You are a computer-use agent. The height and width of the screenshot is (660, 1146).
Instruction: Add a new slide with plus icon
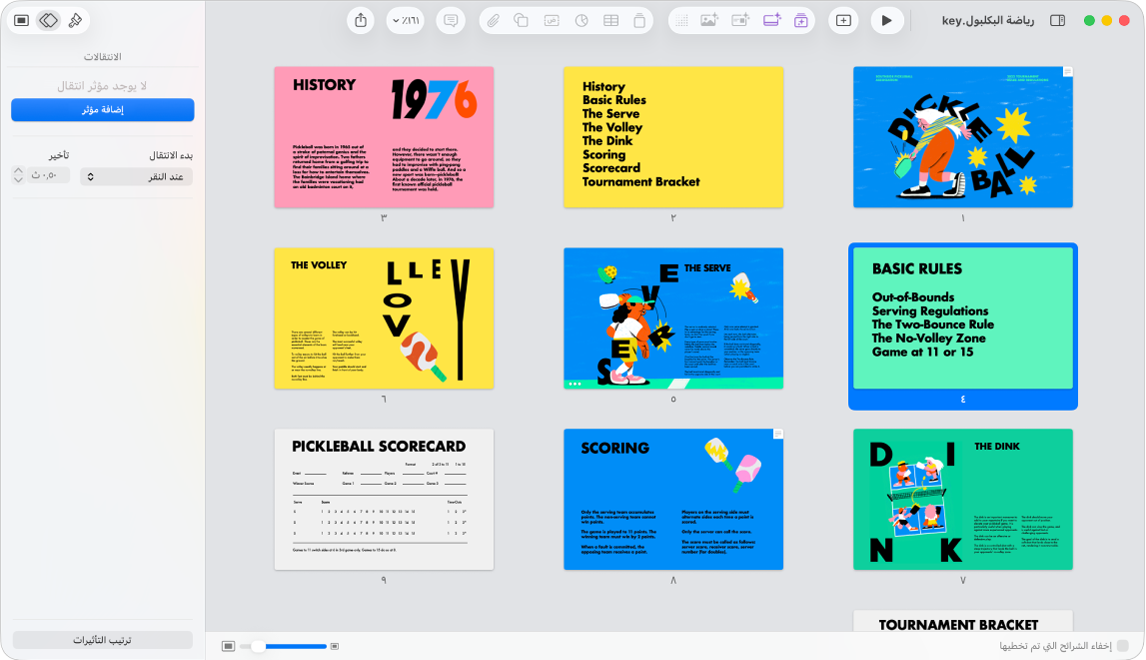pos(843,20)
